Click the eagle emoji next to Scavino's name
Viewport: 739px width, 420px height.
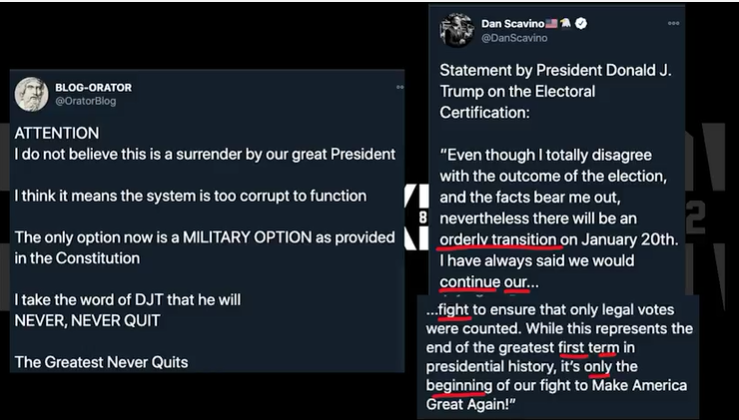[564, 22]
